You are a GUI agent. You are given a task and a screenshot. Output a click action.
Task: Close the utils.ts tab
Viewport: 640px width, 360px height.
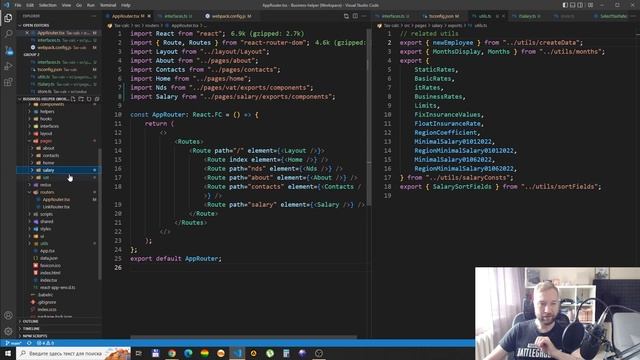[x=503, y=16]
